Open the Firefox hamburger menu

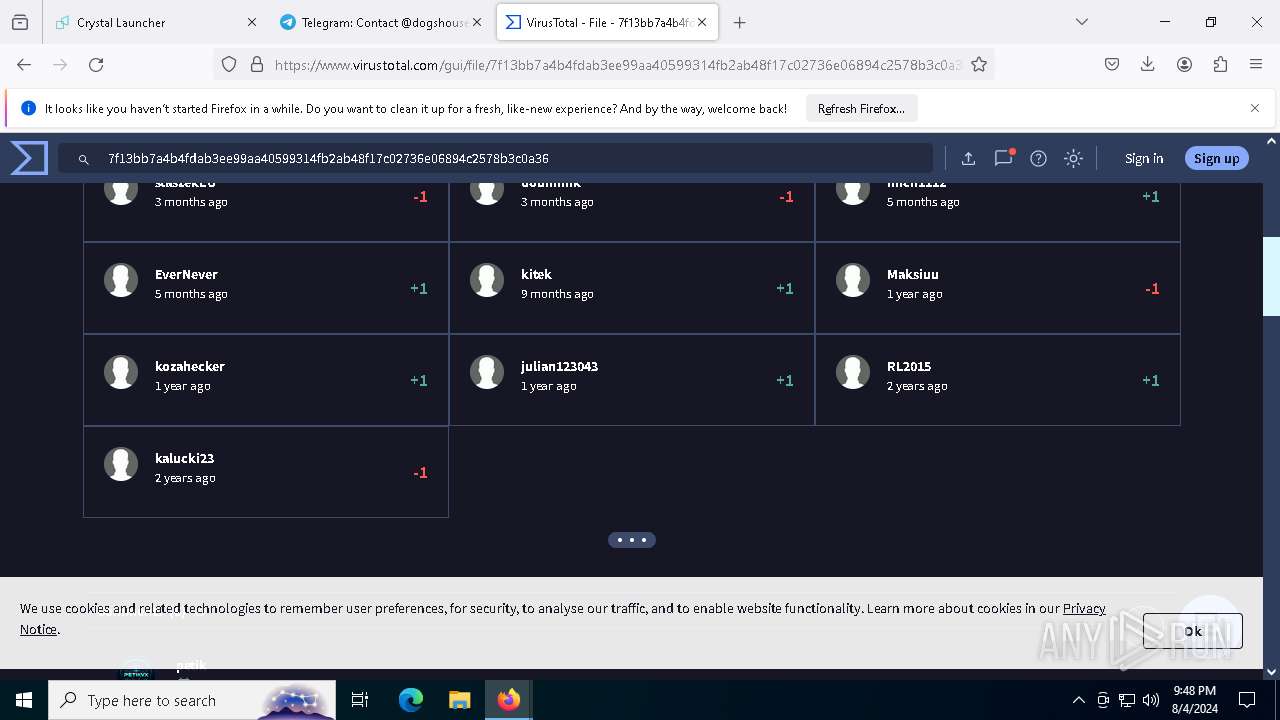[x=1256, y=64]
